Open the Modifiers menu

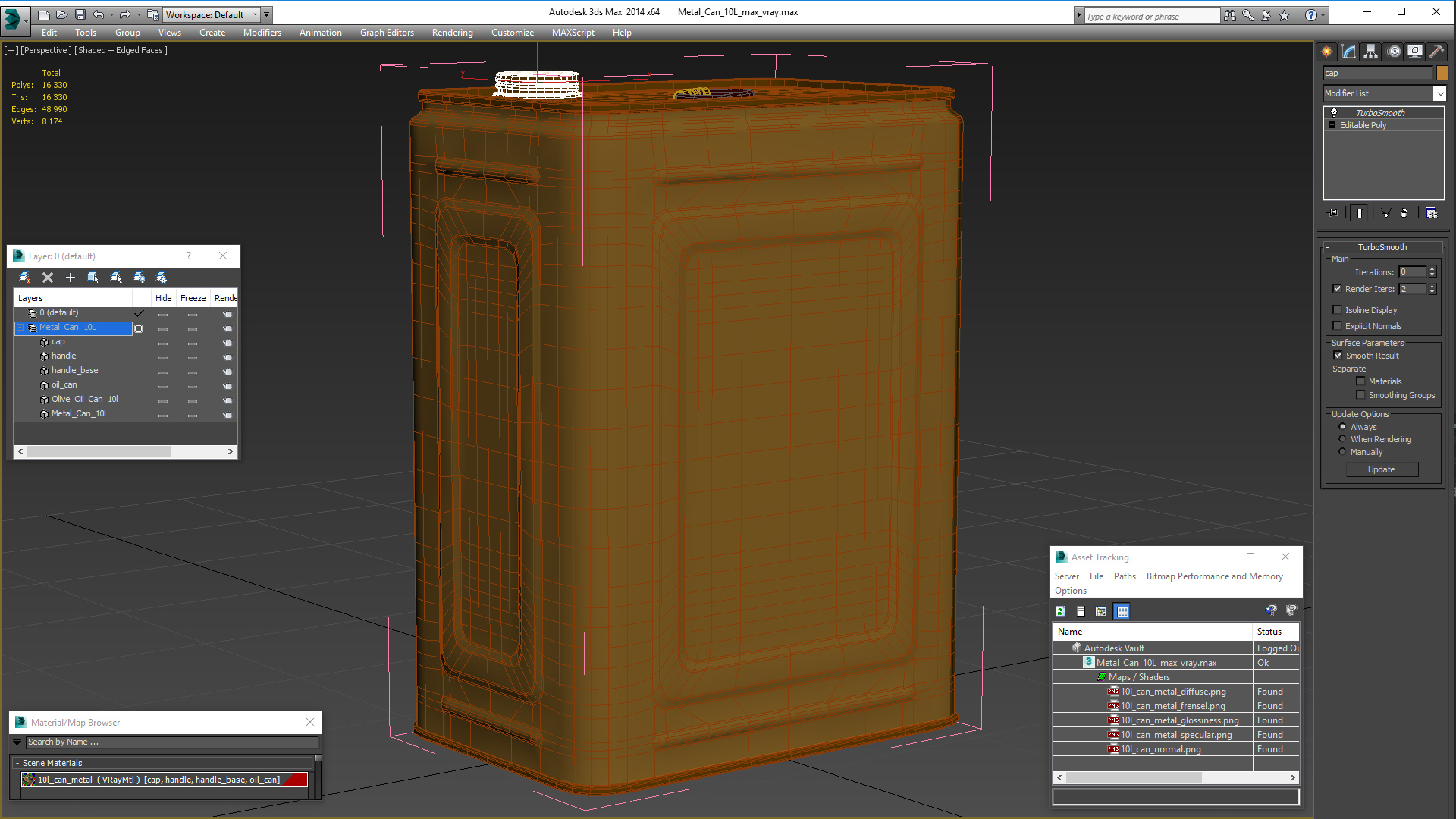tap(262, 33)
